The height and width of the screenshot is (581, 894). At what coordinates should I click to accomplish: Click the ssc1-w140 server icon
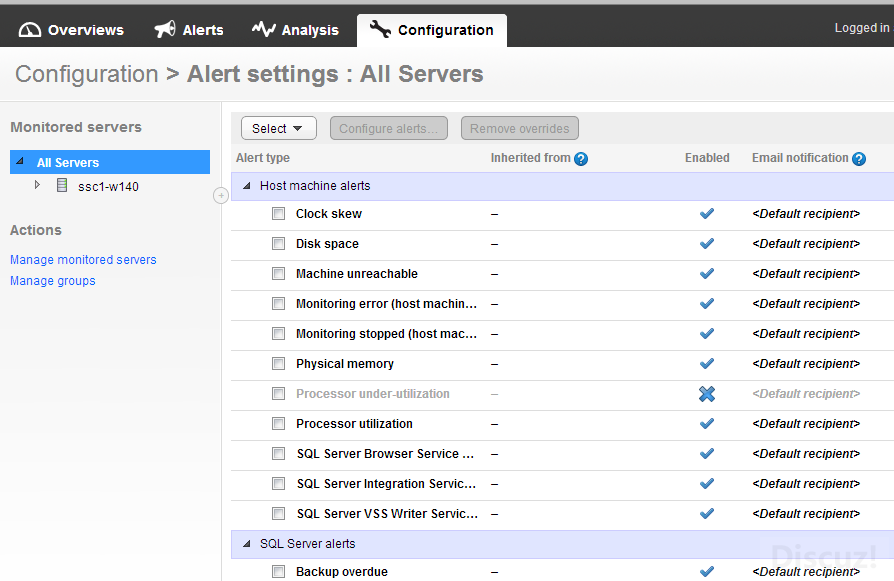[62, 185]
